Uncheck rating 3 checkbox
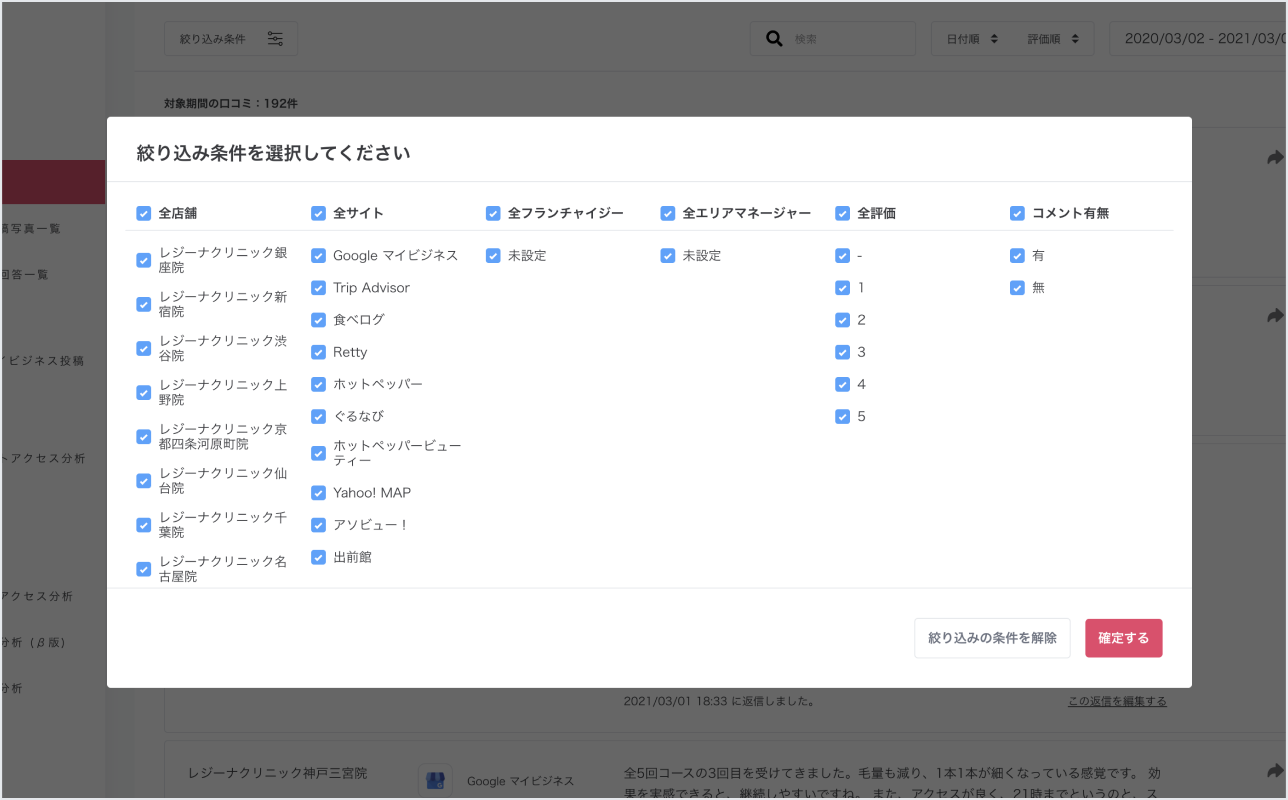Screen dimensions: 1288x800 pos(842,352)
